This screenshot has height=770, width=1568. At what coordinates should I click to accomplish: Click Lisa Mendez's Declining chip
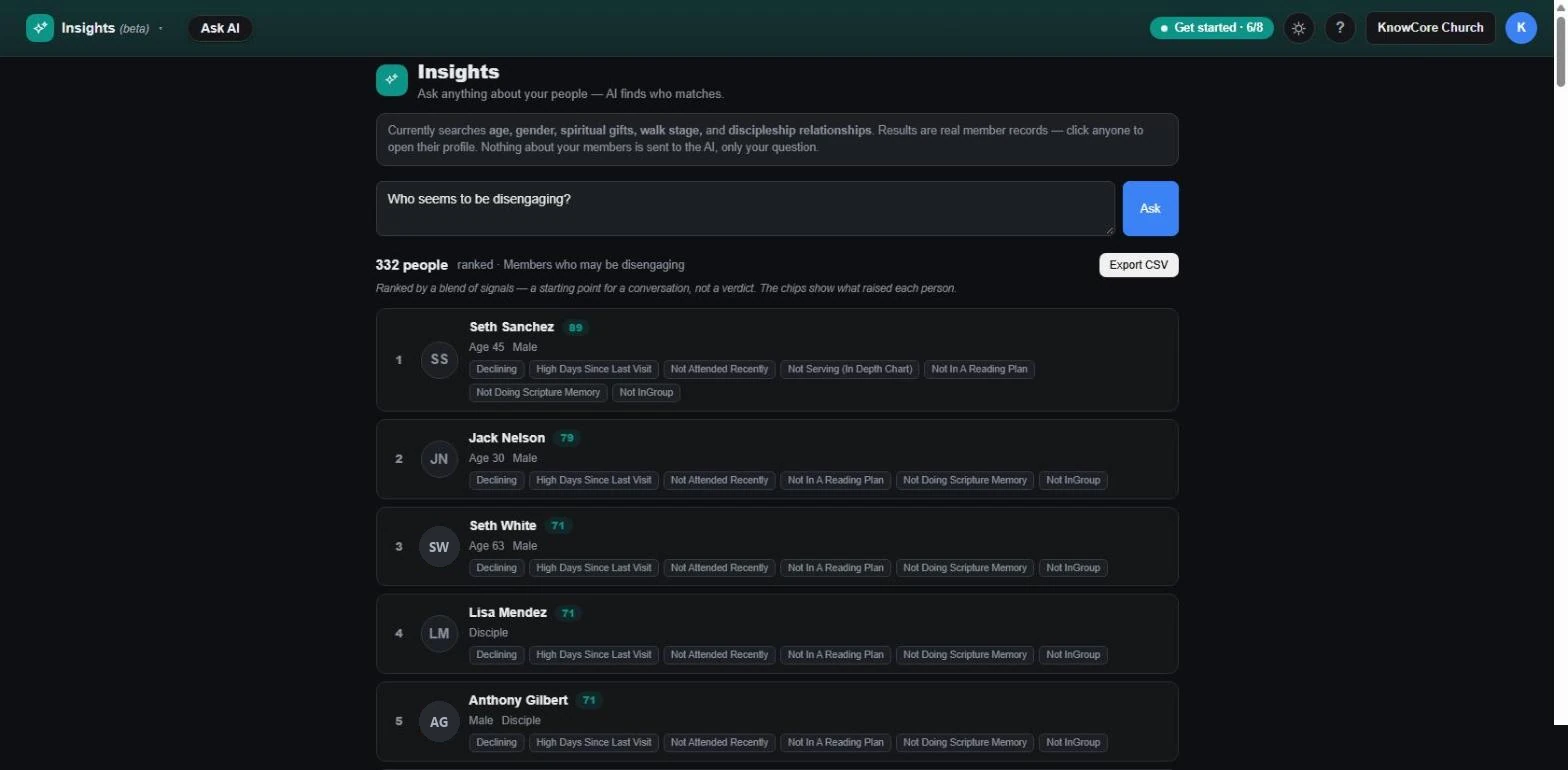pyautogui.click(x=496, y=655)
